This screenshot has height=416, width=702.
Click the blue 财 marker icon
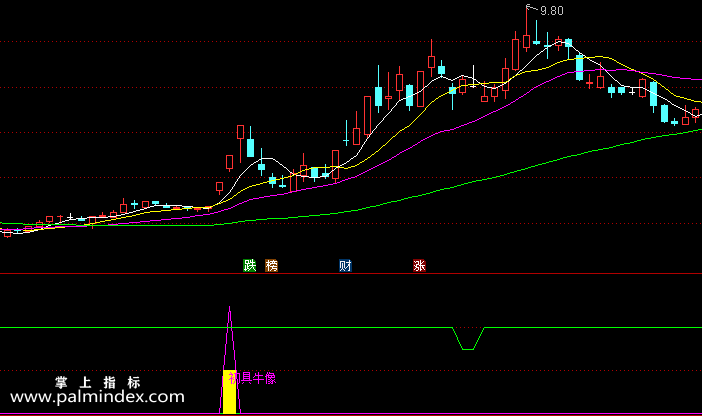tap(345, 266)
